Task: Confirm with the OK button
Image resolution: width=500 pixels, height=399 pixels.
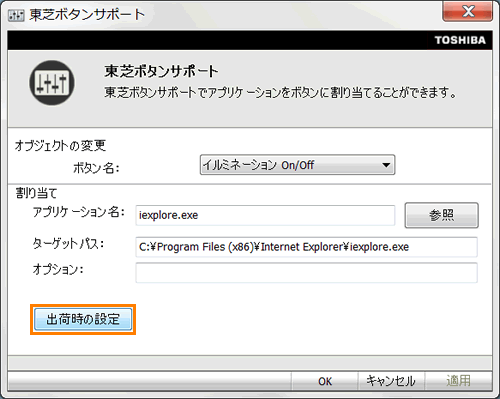Action: [x=325, y=381]
